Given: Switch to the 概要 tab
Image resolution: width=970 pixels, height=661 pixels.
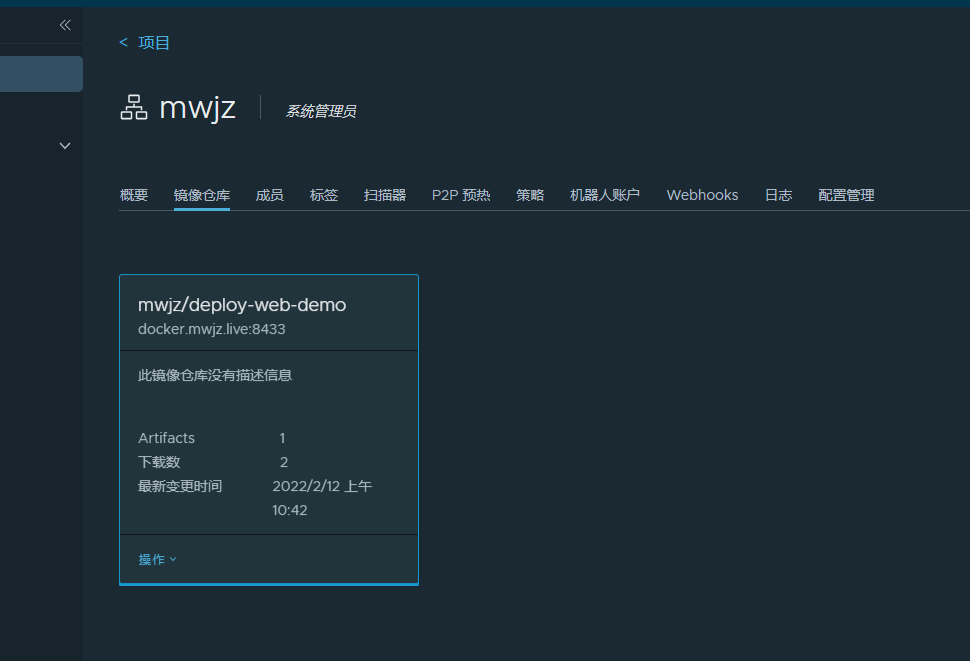Looking at the screenshot, I should click(134, 195).
